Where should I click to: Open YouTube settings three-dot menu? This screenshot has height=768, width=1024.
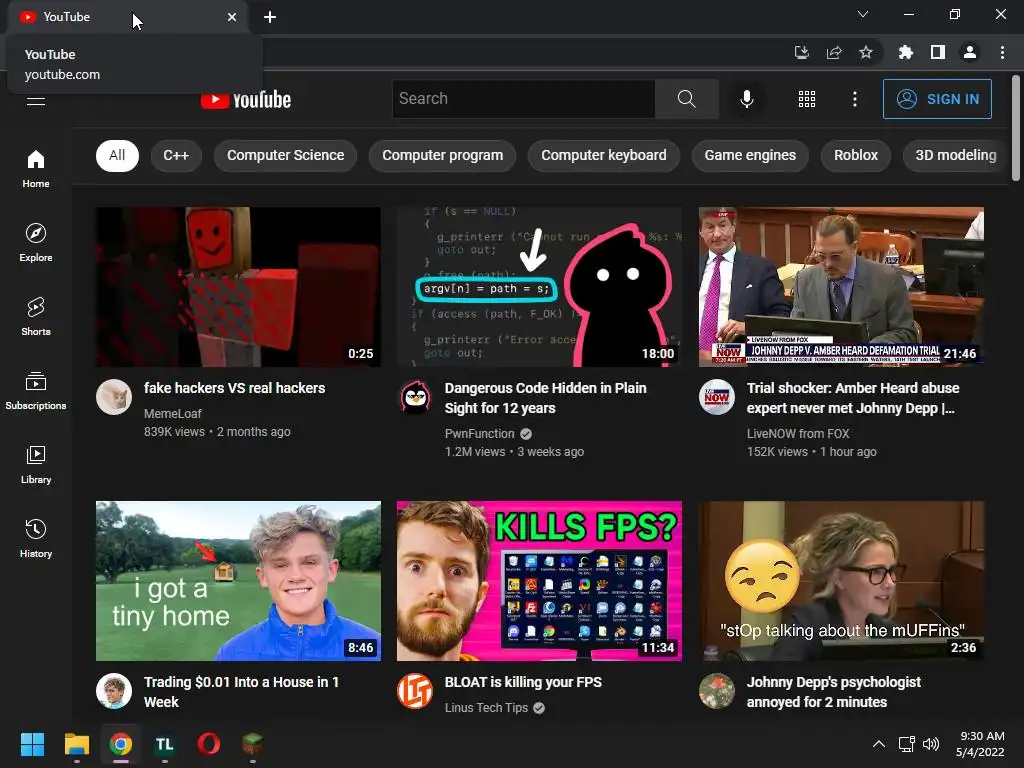coord(854,99)
